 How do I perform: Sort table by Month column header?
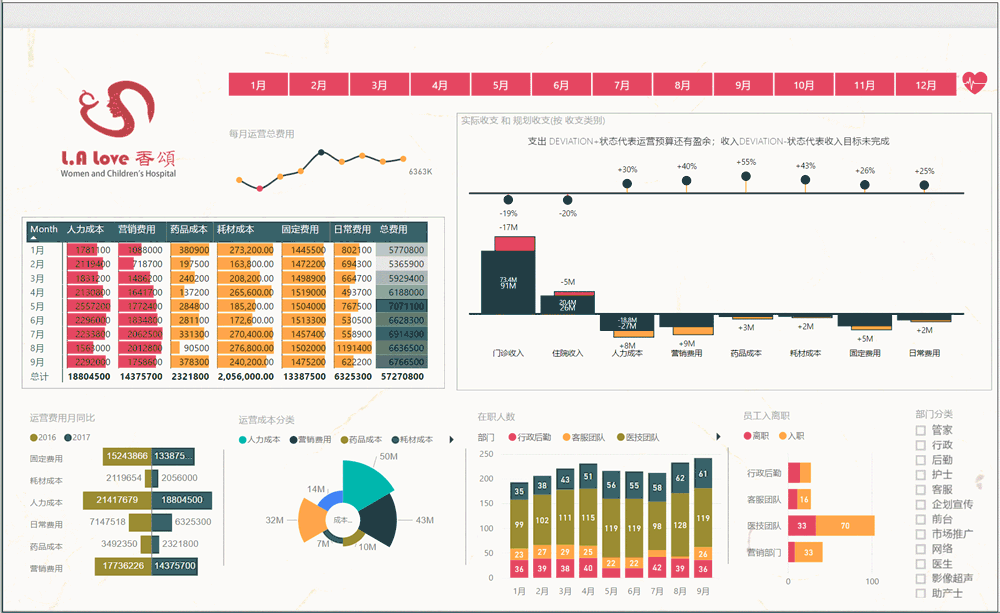(43, 229)
